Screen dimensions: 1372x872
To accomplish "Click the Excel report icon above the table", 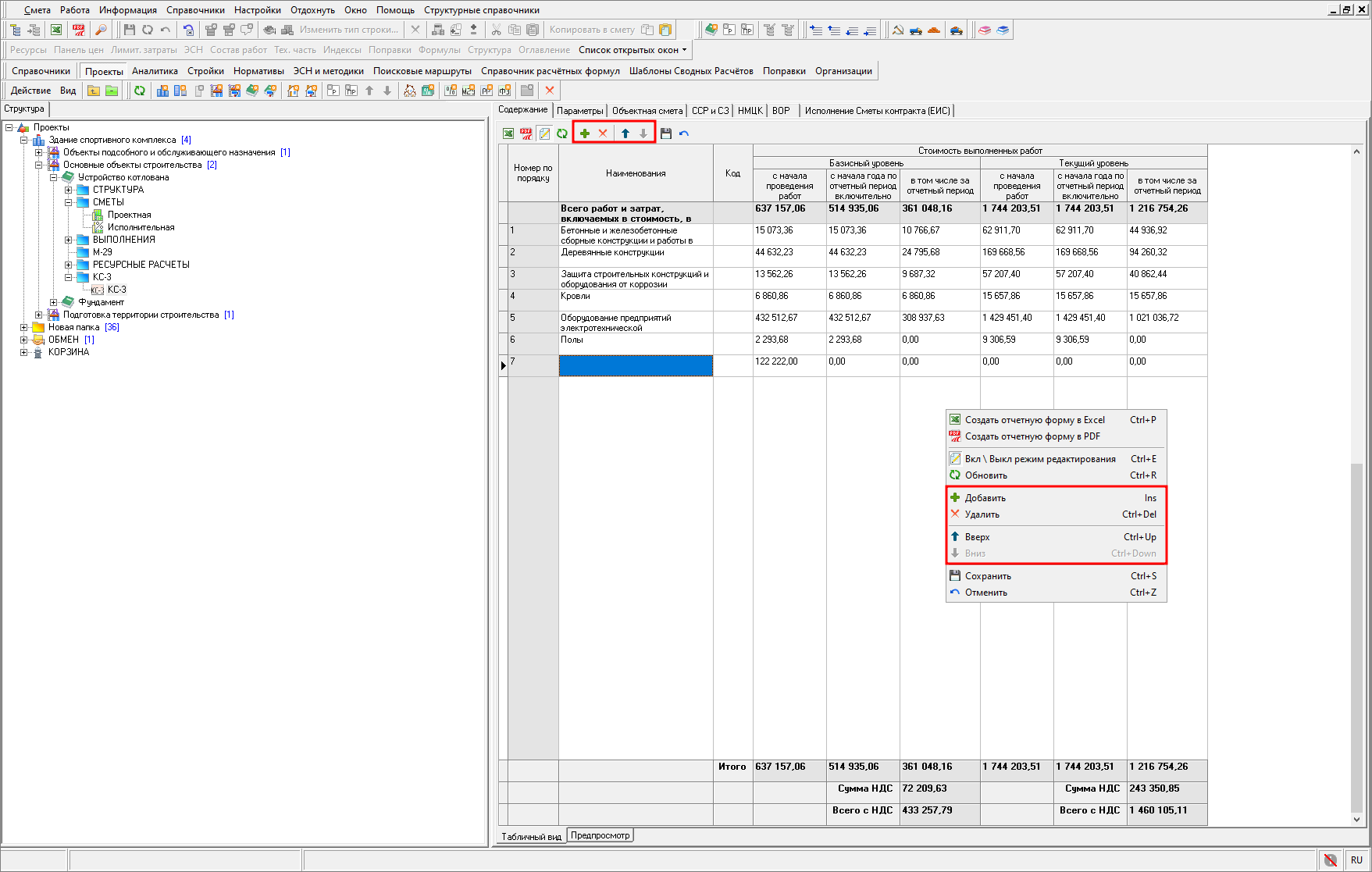I will tap(508, 133).
